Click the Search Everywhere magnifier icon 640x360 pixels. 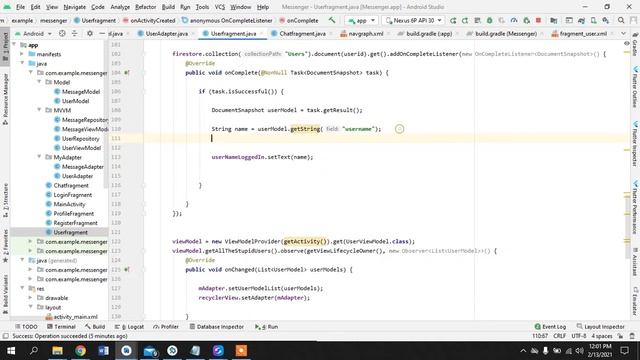coord(621,20)
